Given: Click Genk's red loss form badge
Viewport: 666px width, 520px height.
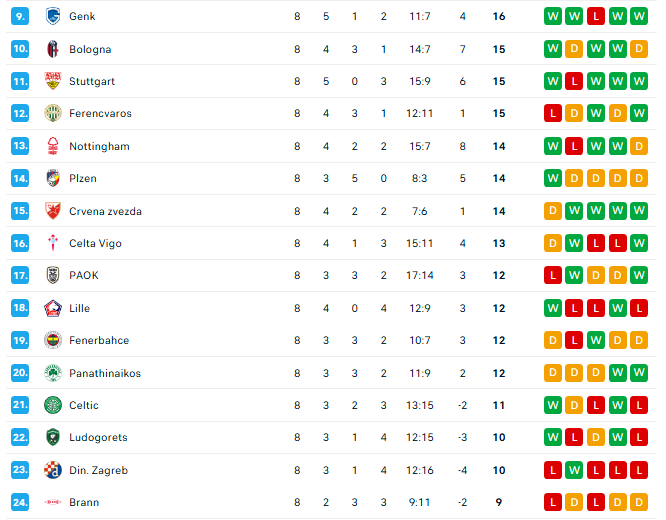Looking at the screenshot, I should [x=596, y=16].
